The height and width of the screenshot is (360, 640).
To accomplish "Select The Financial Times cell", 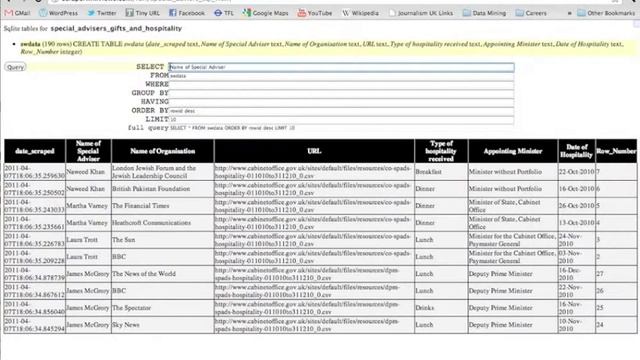I will pos(162,206).
